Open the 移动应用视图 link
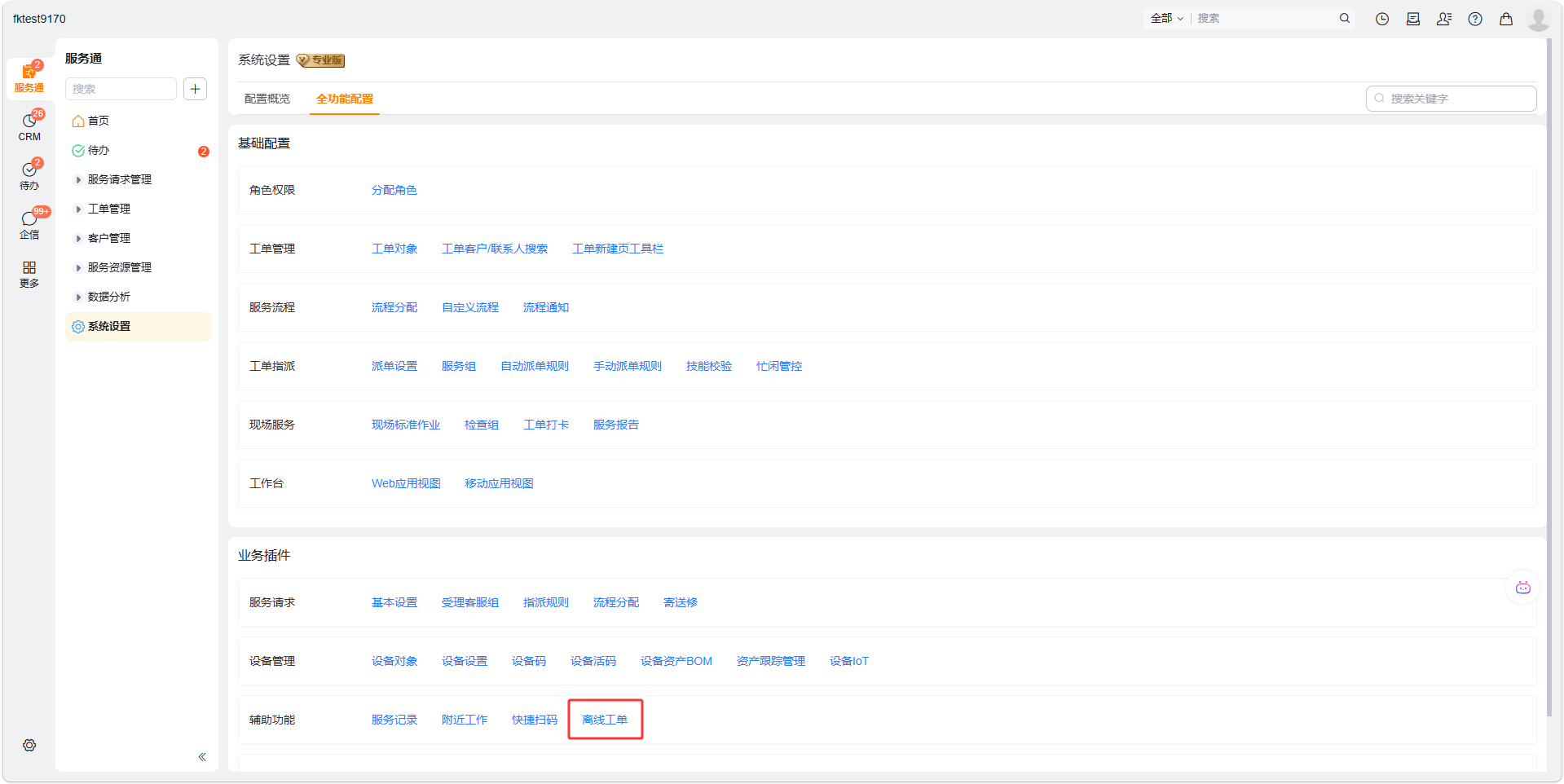Viewport: 1564px width, 784px height. coord(499,483)
